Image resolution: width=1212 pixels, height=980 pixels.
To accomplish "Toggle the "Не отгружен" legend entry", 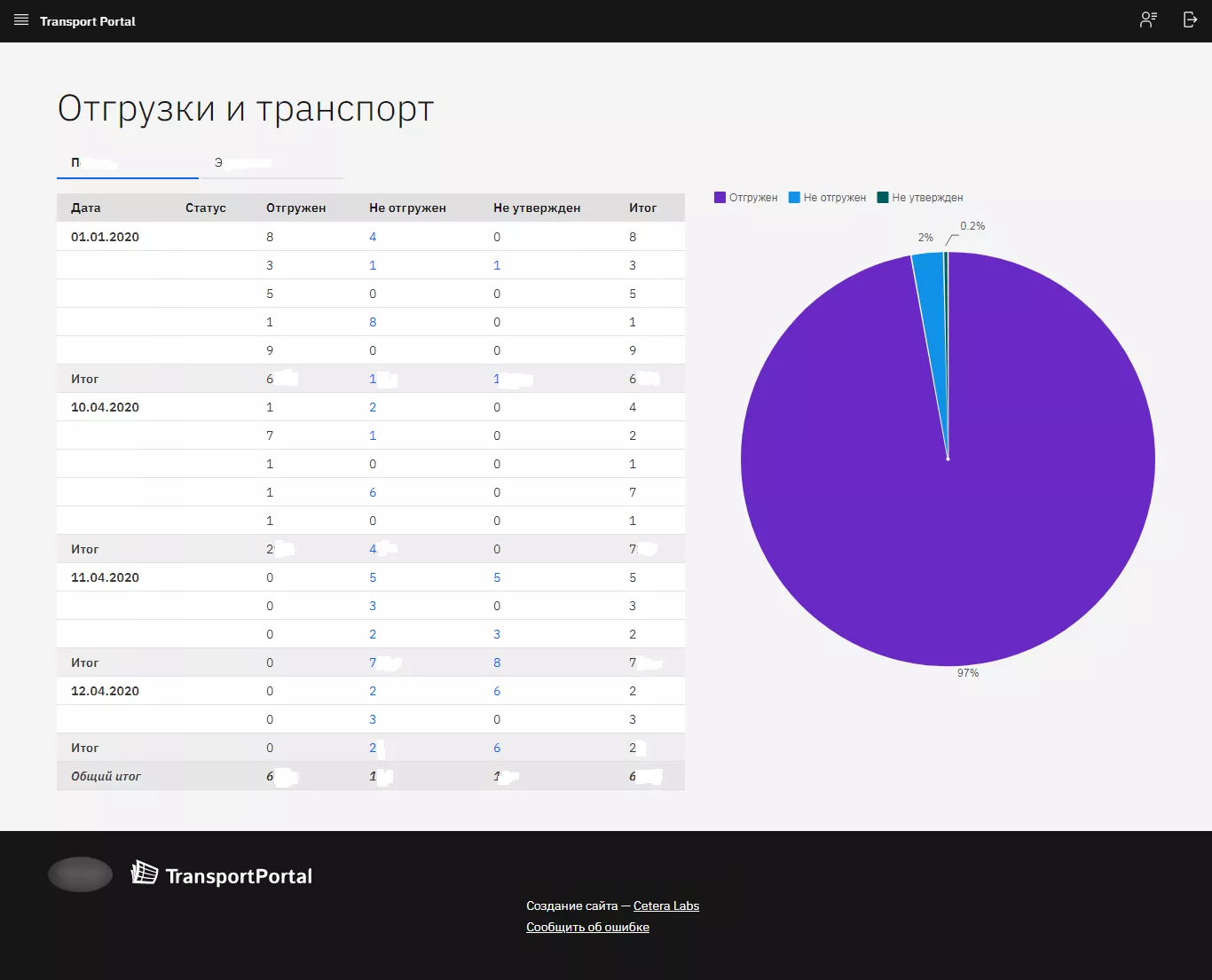I will (x=827, y=197).
